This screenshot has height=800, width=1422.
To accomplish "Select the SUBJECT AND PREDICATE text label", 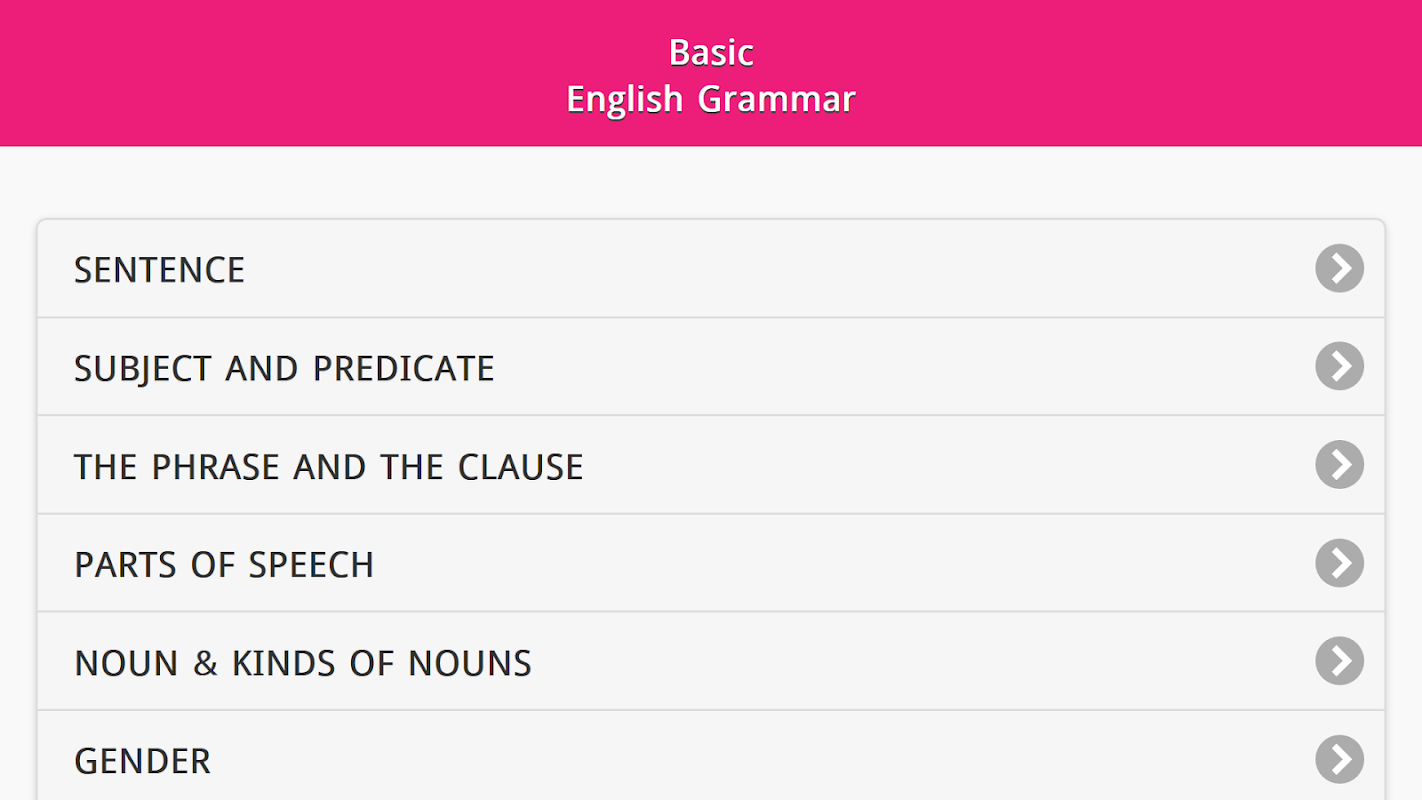I will [x=284, y=368].
